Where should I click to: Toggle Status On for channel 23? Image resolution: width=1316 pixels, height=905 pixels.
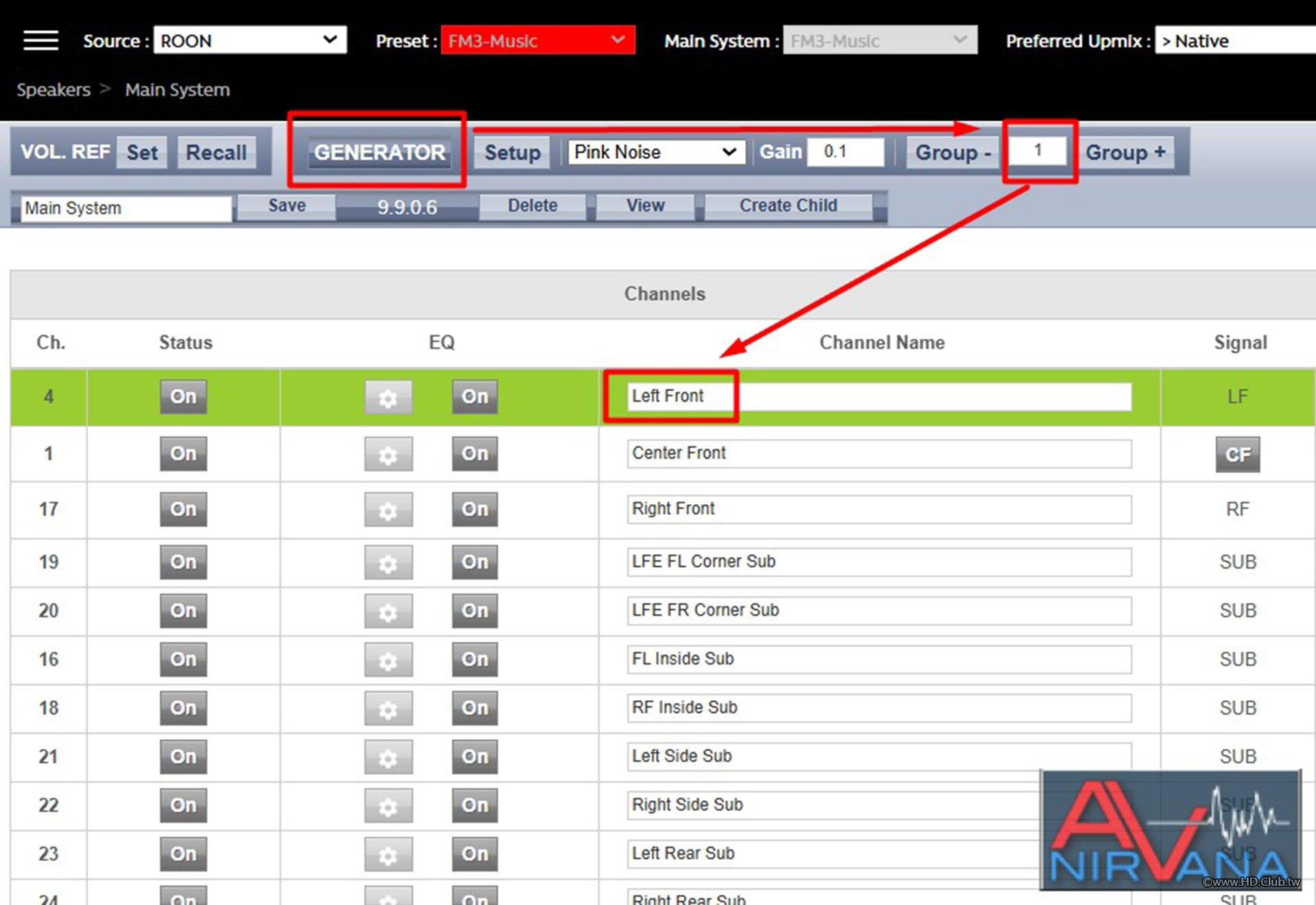[183, 854]
